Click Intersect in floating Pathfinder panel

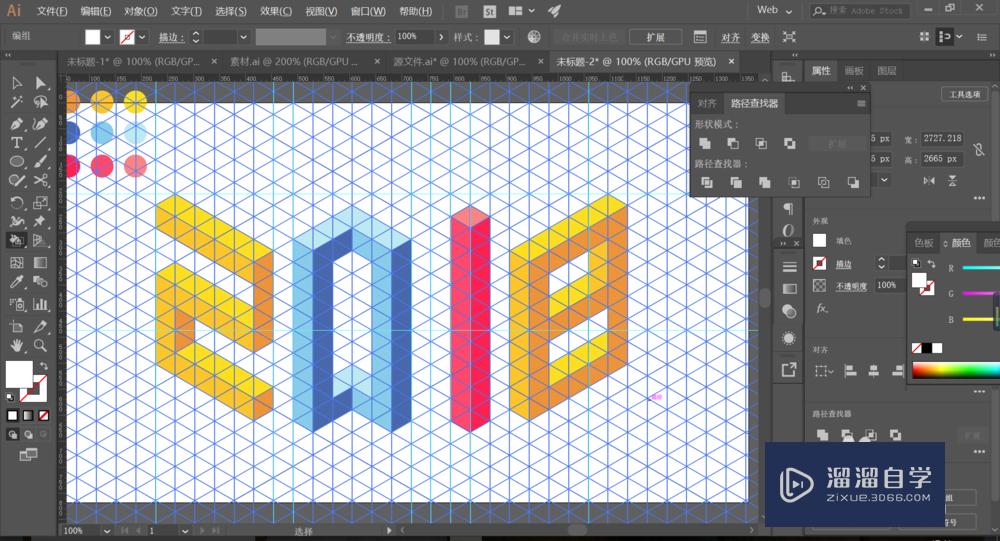[x=761, y=144]
